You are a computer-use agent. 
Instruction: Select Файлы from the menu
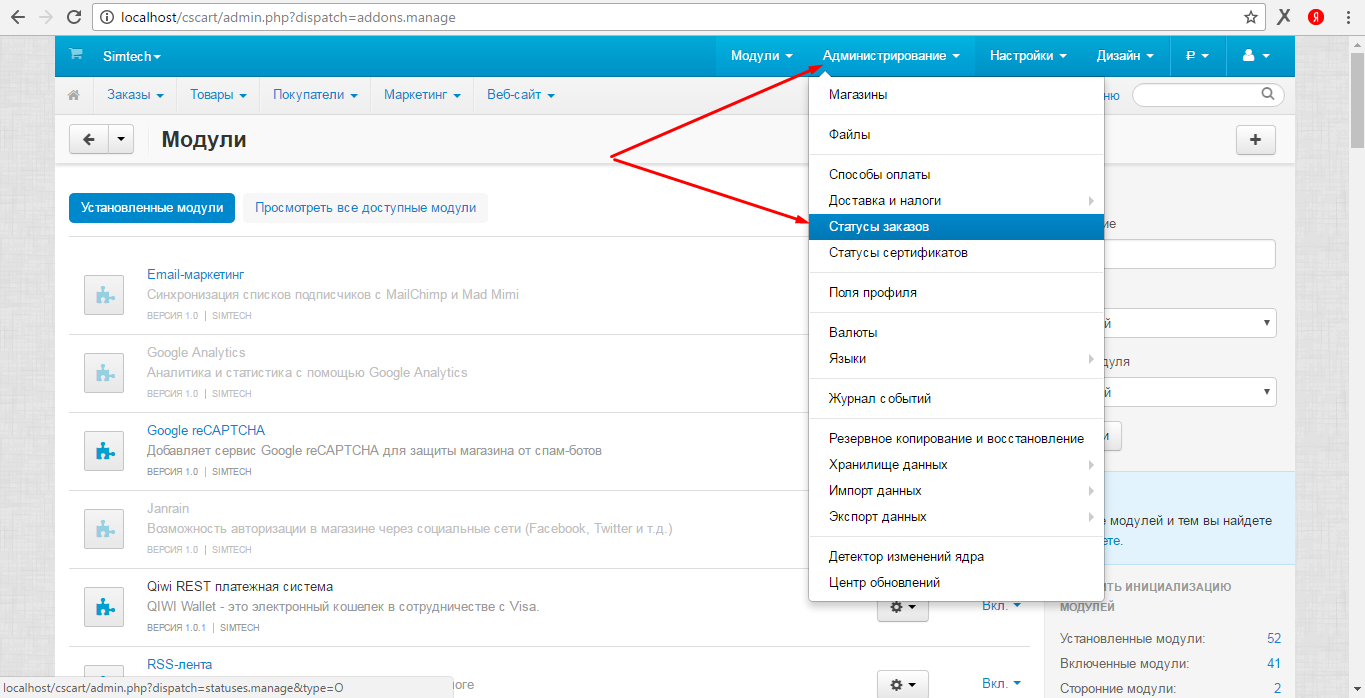pos(956,134)
